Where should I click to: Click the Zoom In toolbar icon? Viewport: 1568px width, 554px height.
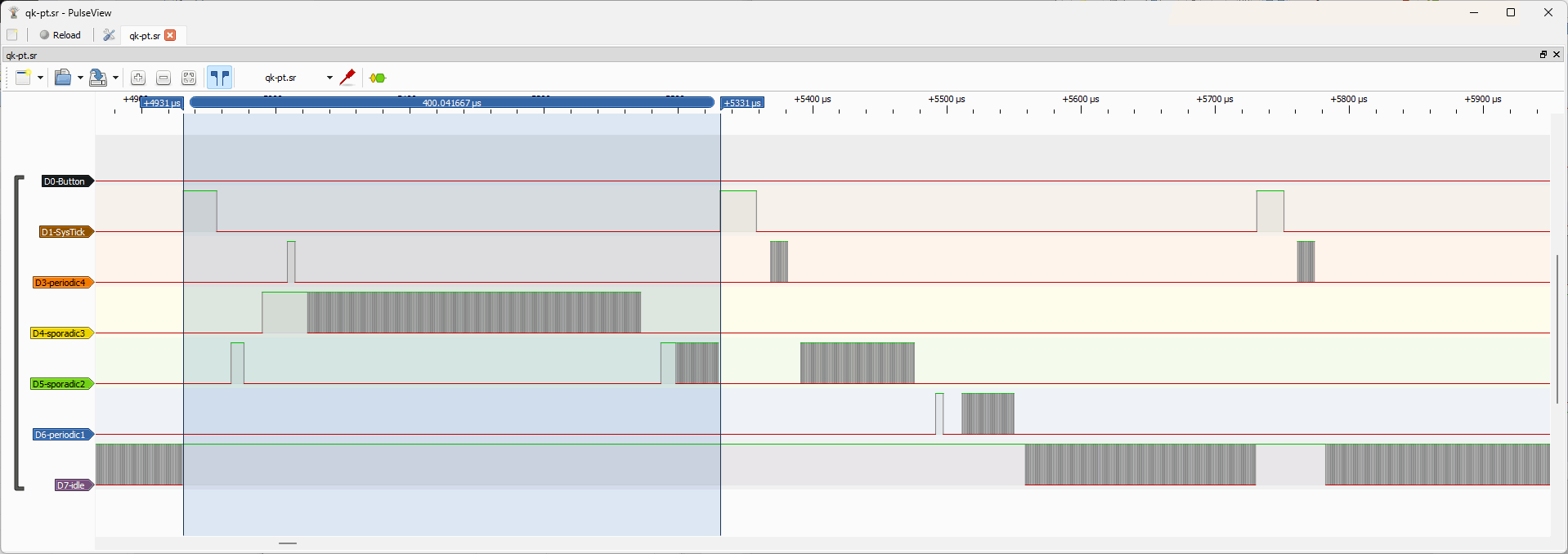(138, 78)
